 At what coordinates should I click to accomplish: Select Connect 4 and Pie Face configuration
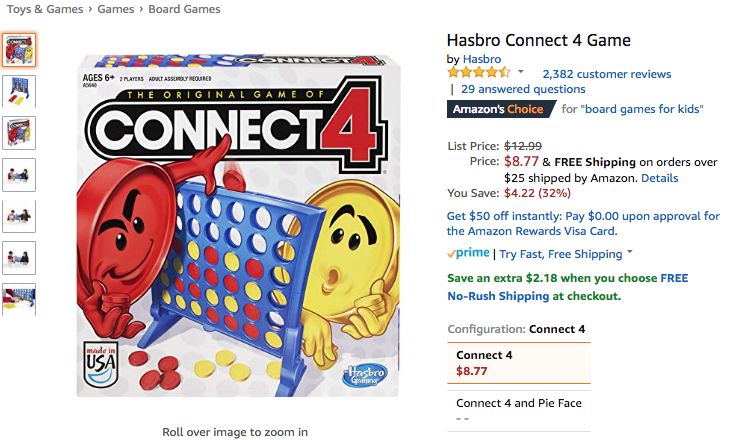coord(518,409)
